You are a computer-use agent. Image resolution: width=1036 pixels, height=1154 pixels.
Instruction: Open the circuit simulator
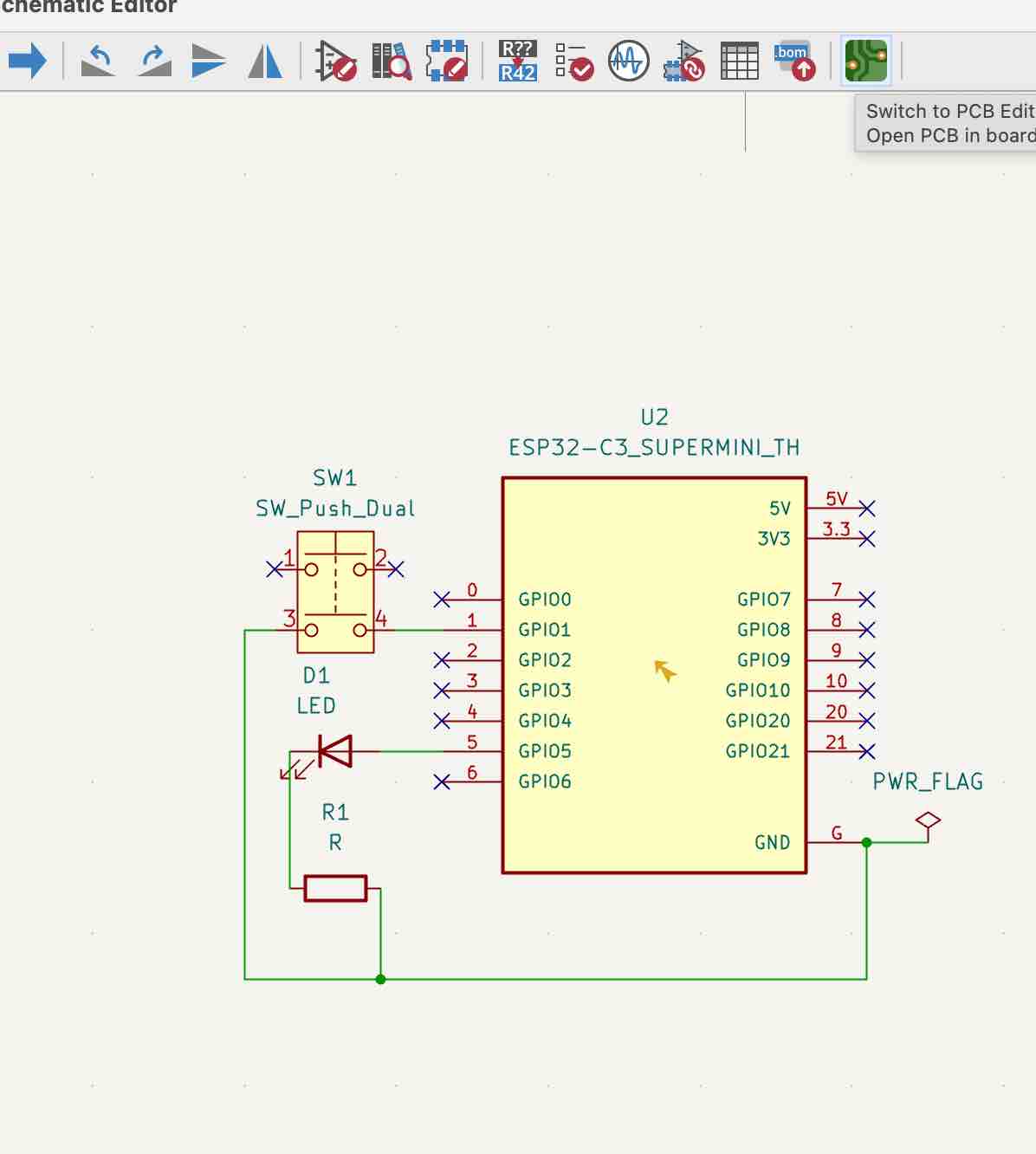tap(629, 62)
